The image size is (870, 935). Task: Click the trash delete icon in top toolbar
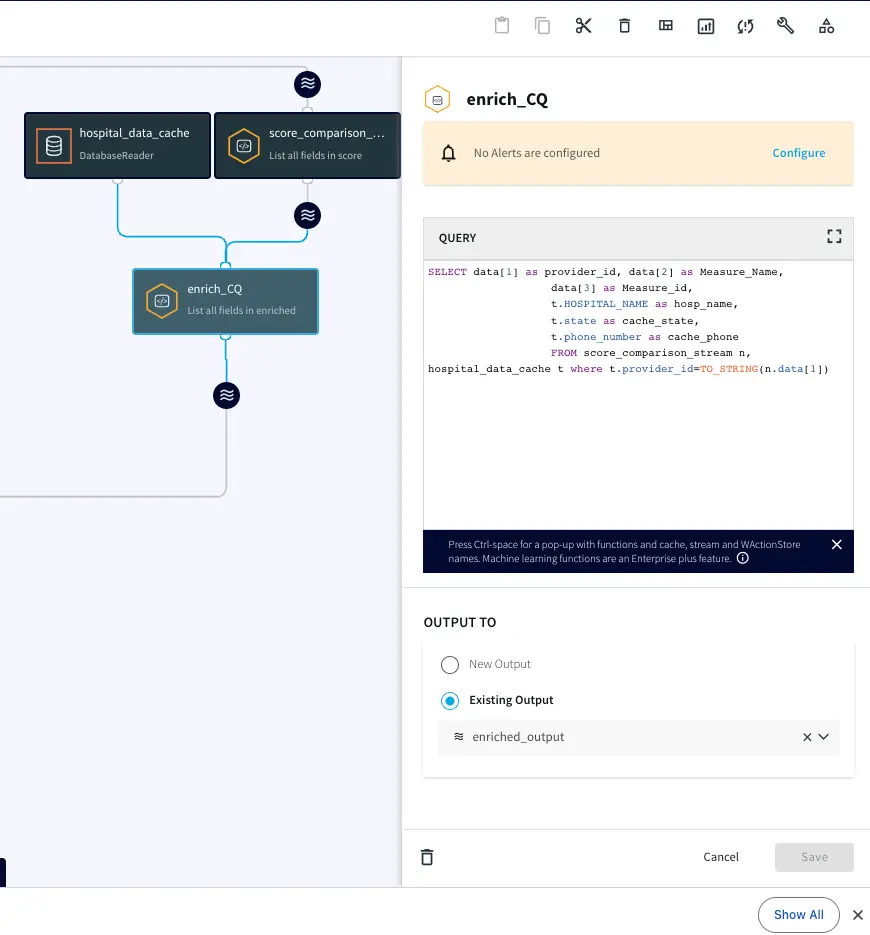pyautogui.click(x=625, y=26)
